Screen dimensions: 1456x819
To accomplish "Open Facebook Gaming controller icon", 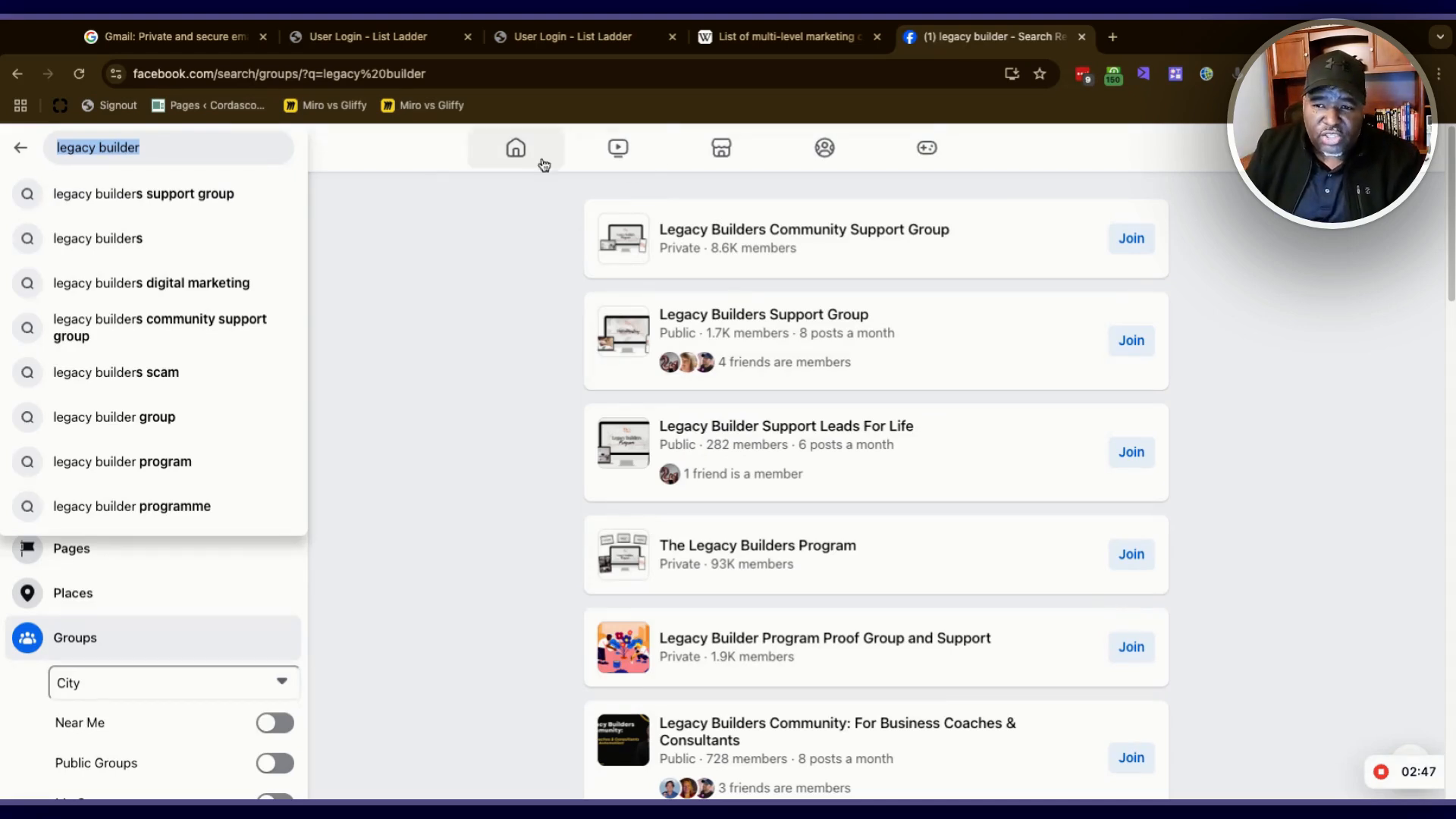I will 927,148.
